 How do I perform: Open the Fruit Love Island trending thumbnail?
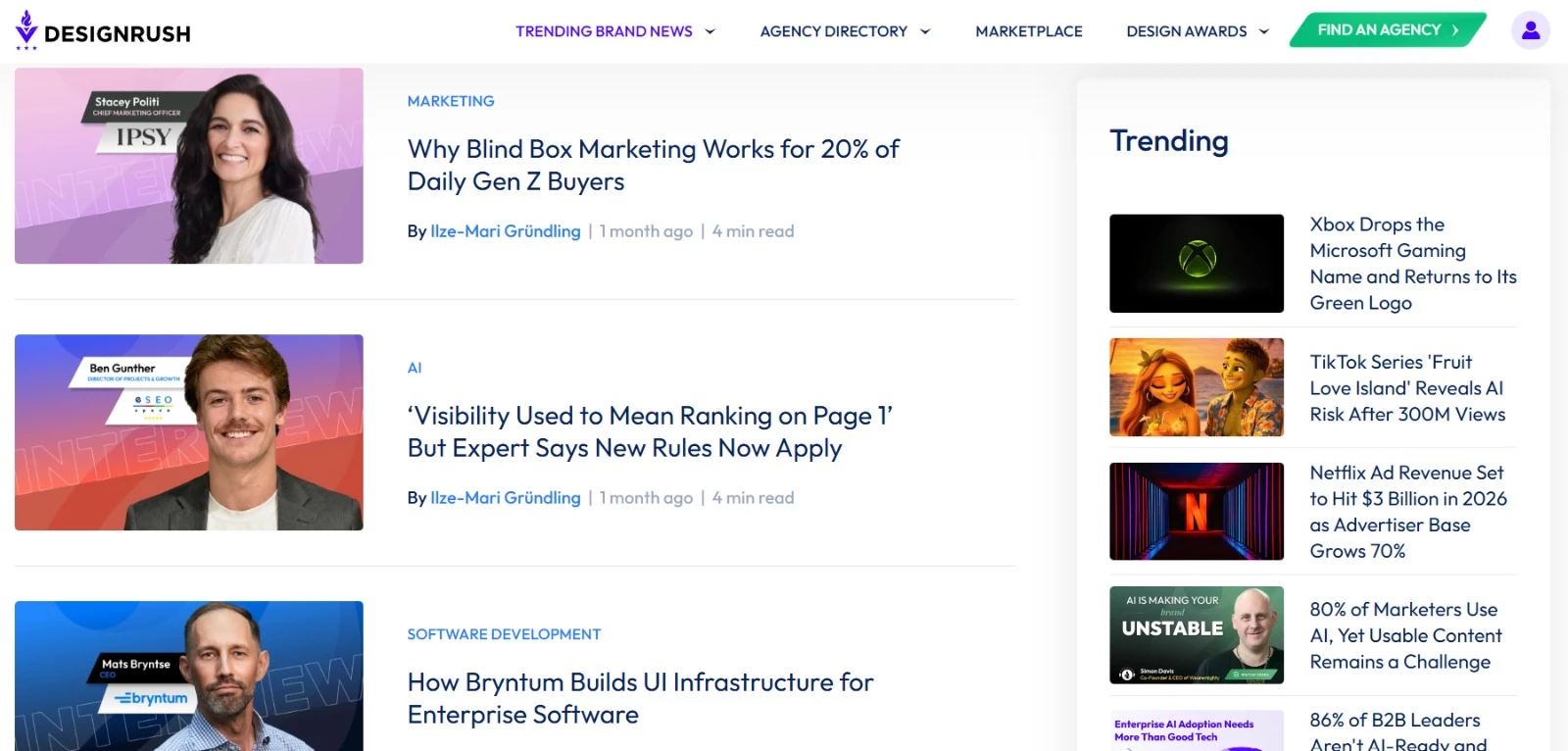click(1197, 387)
